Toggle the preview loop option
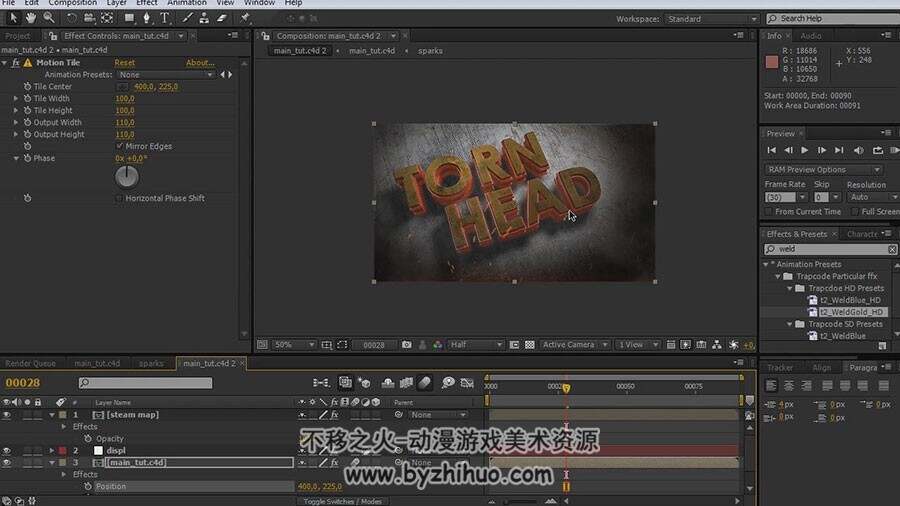 (878, 150)
